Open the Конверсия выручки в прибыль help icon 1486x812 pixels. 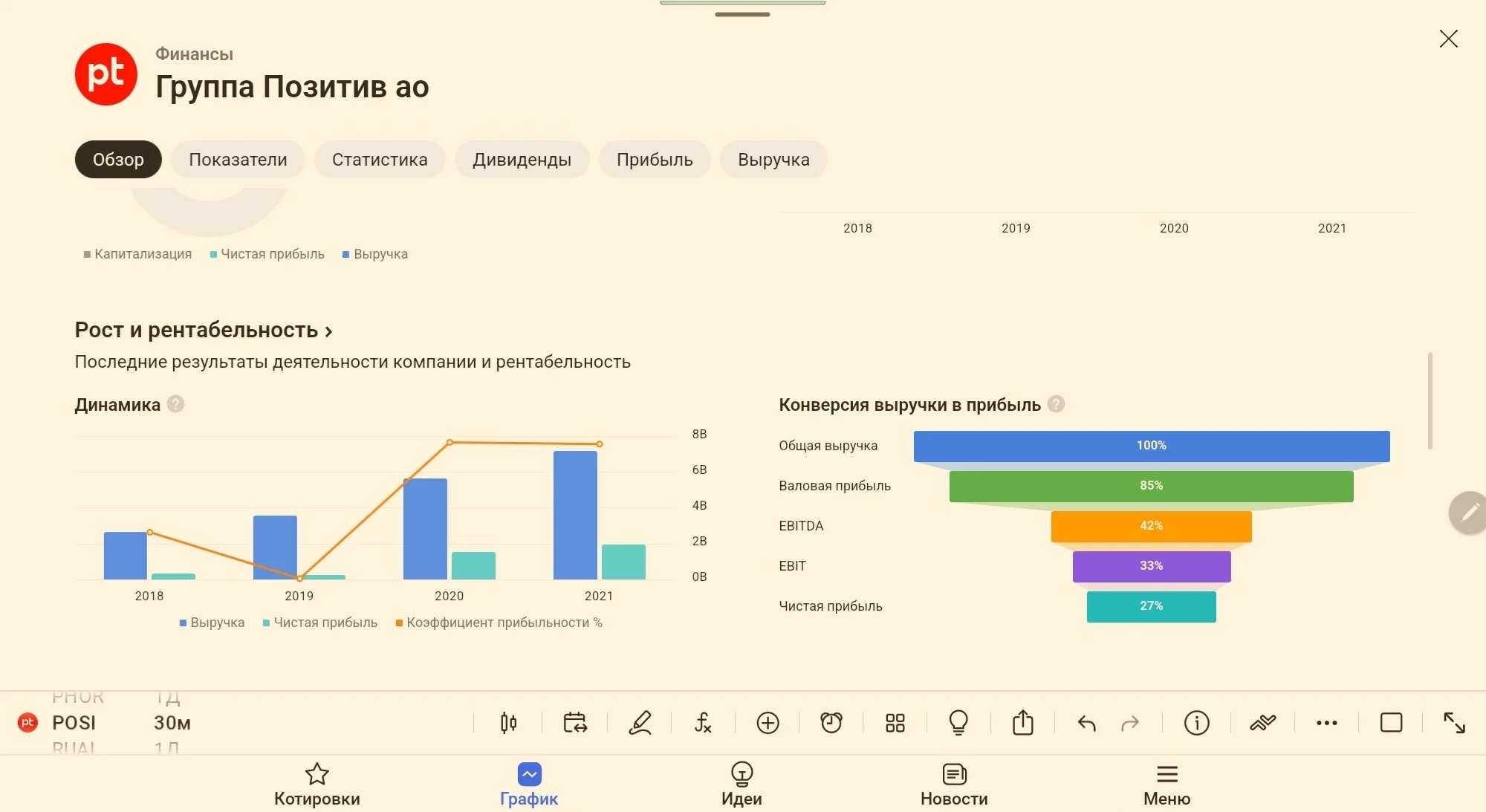1056,404
